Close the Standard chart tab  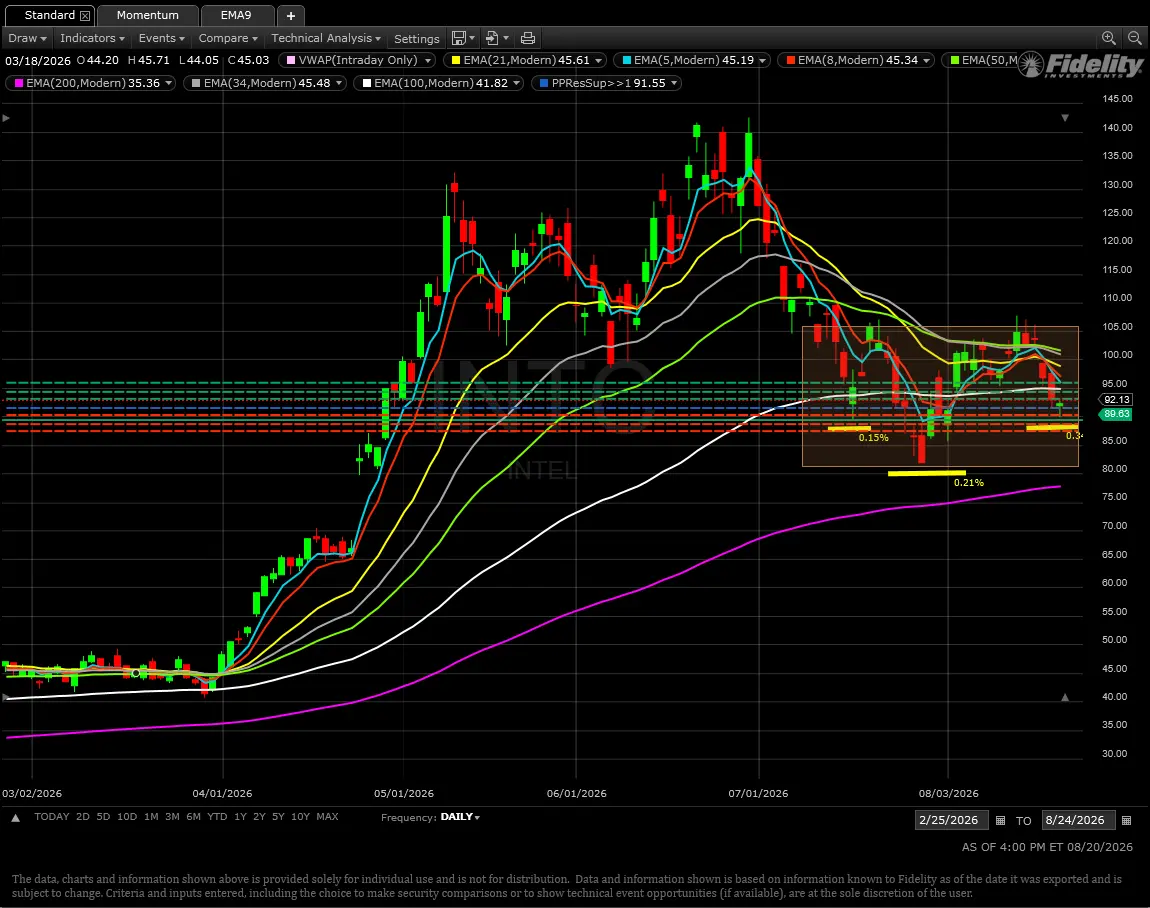pos(85,15)
